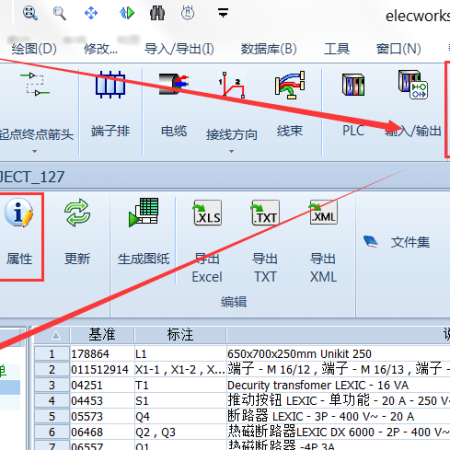The height and width of the screenshot is (450, 450).
Task: Select cell with reference 011512914
Action: click(x=102, y=369)
